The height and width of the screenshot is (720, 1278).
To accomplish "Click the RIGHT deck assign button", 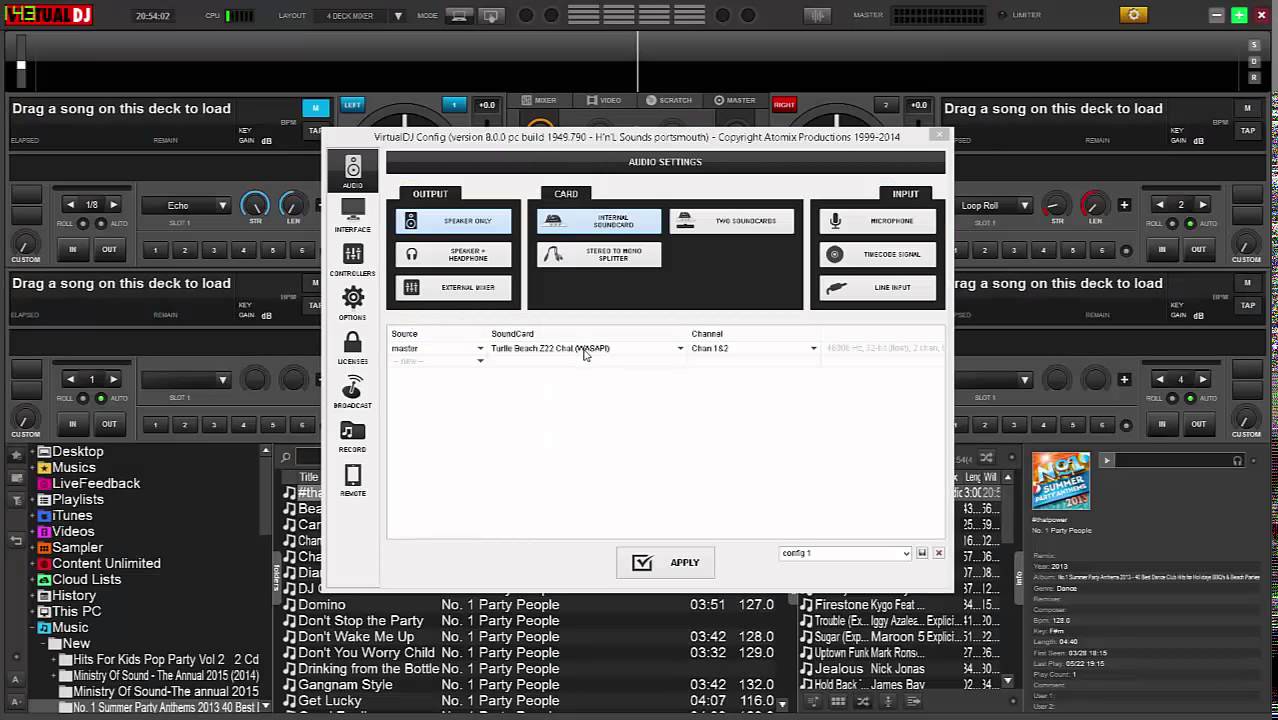I will (x=784, y=104).
